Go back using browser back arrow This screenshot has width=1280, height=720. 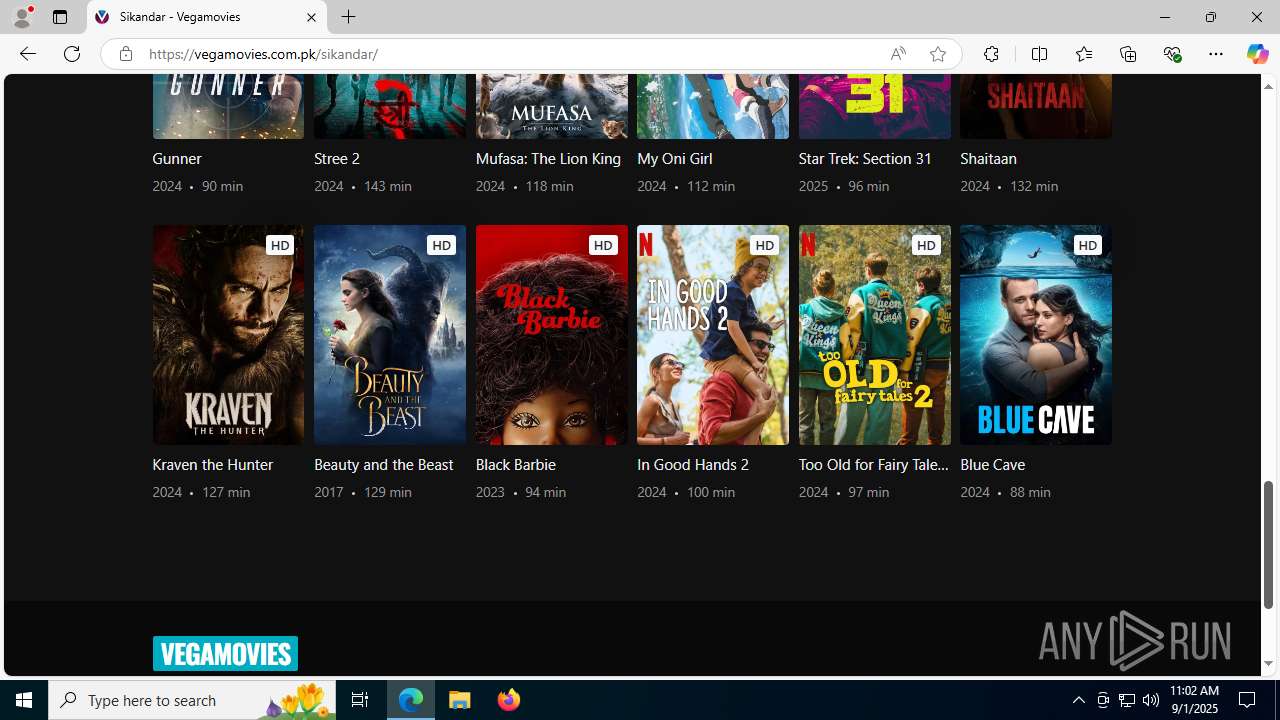pyautogui.click(x=27, y=54)
